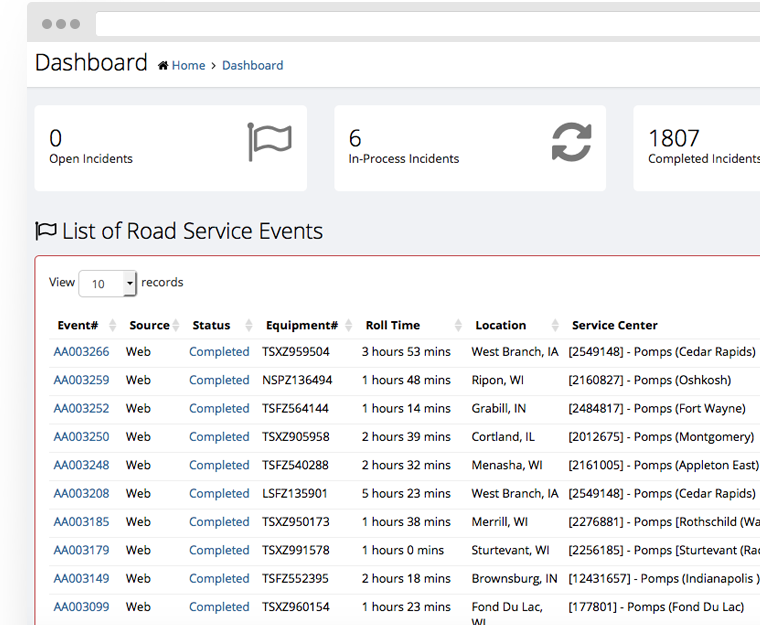Sort by Equipment# column arrows
Viewport: 760px width, 625px height.
[348, 325]
